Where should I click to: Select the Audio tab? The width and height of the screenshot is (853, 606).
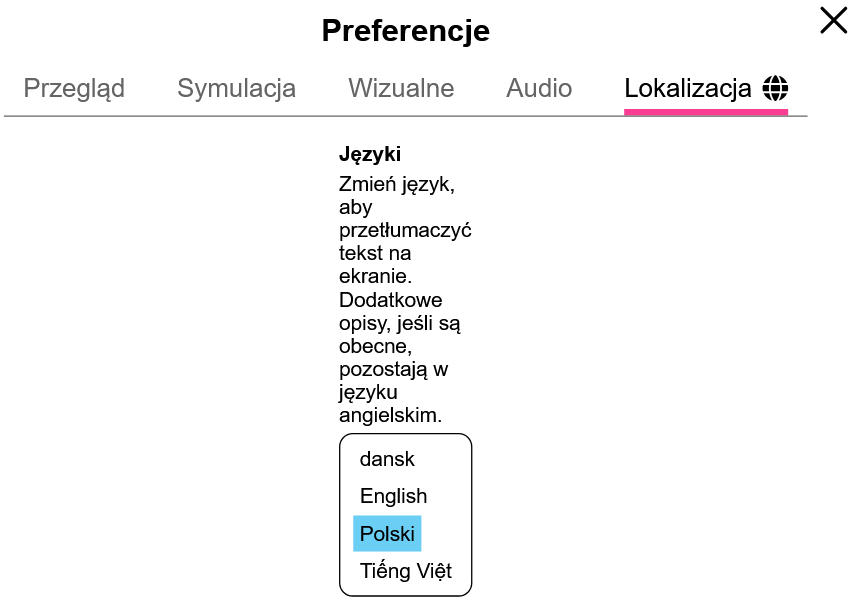pyautogui.click(x=539, y=88)
